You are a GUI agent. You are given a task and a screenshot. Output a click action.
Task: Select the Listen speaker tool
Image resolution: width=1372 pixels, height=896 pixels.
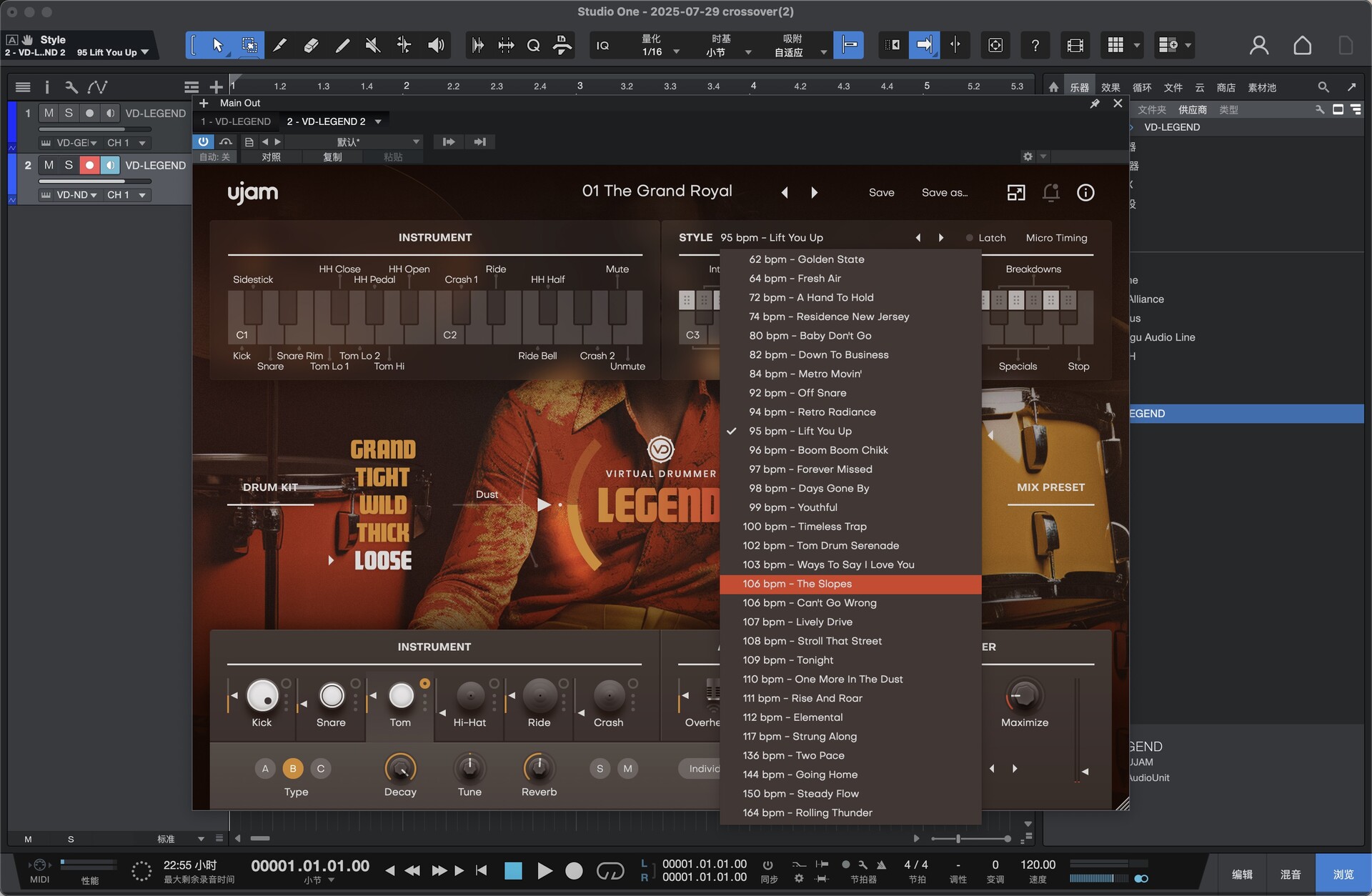tap(436, 45)
